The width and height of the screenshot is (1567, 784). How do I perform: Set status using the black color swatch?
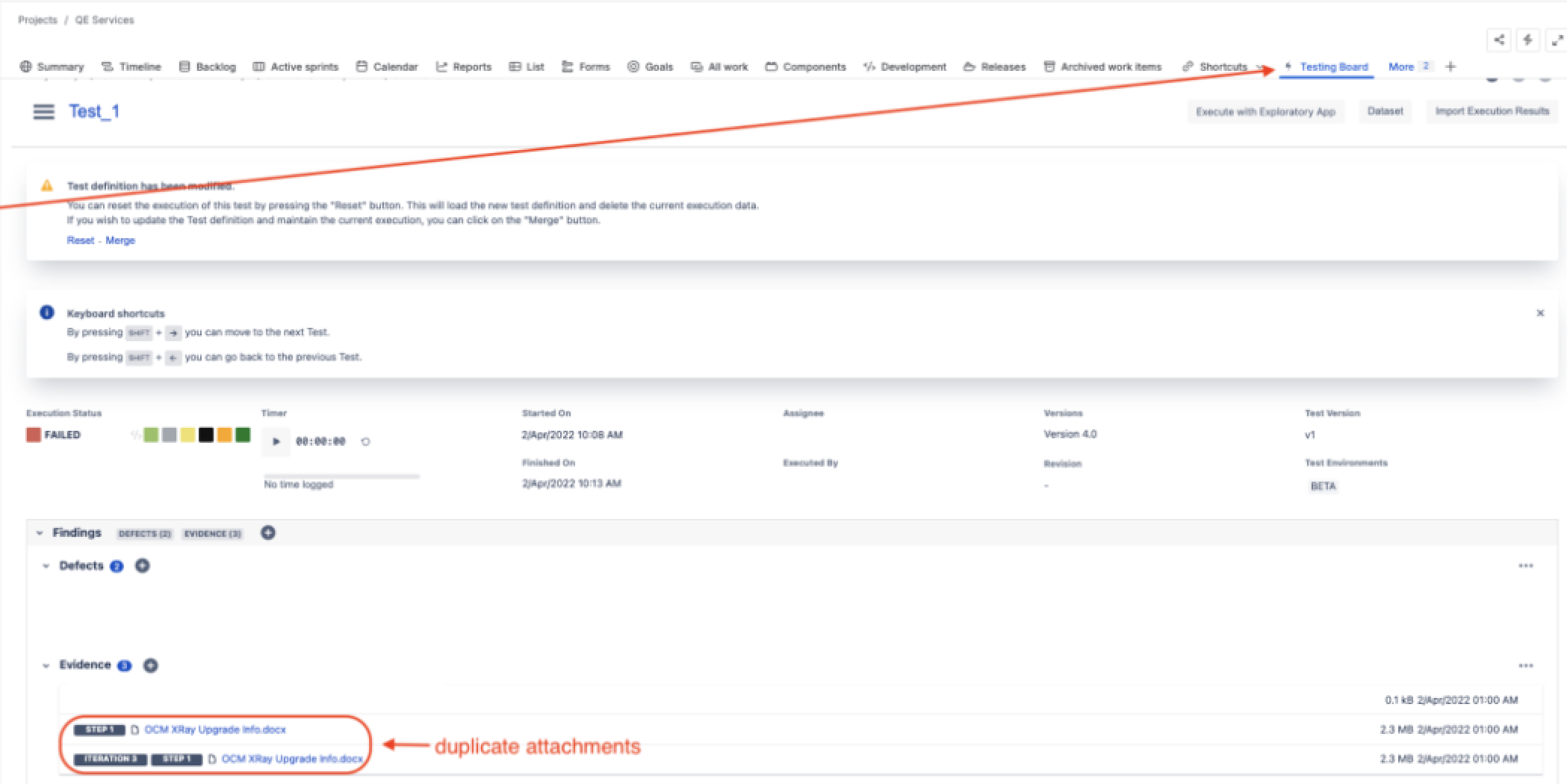pyautogui.click(x=206, y=435)
